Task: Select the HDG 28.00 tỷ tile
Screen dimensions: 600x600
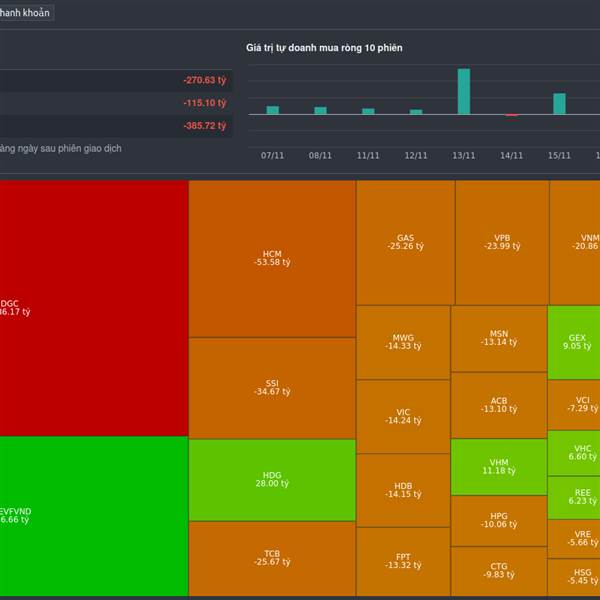Action: (x=272, y=480)
